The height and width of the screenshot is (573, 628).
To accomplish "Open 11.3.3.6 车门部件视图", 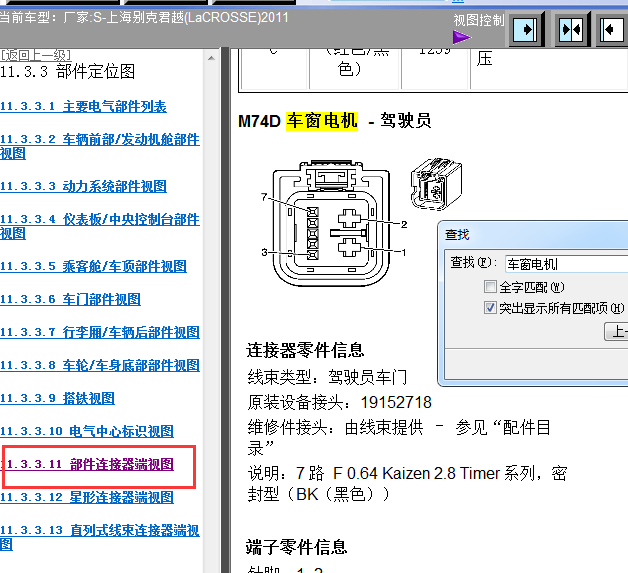I will [70, 299].
